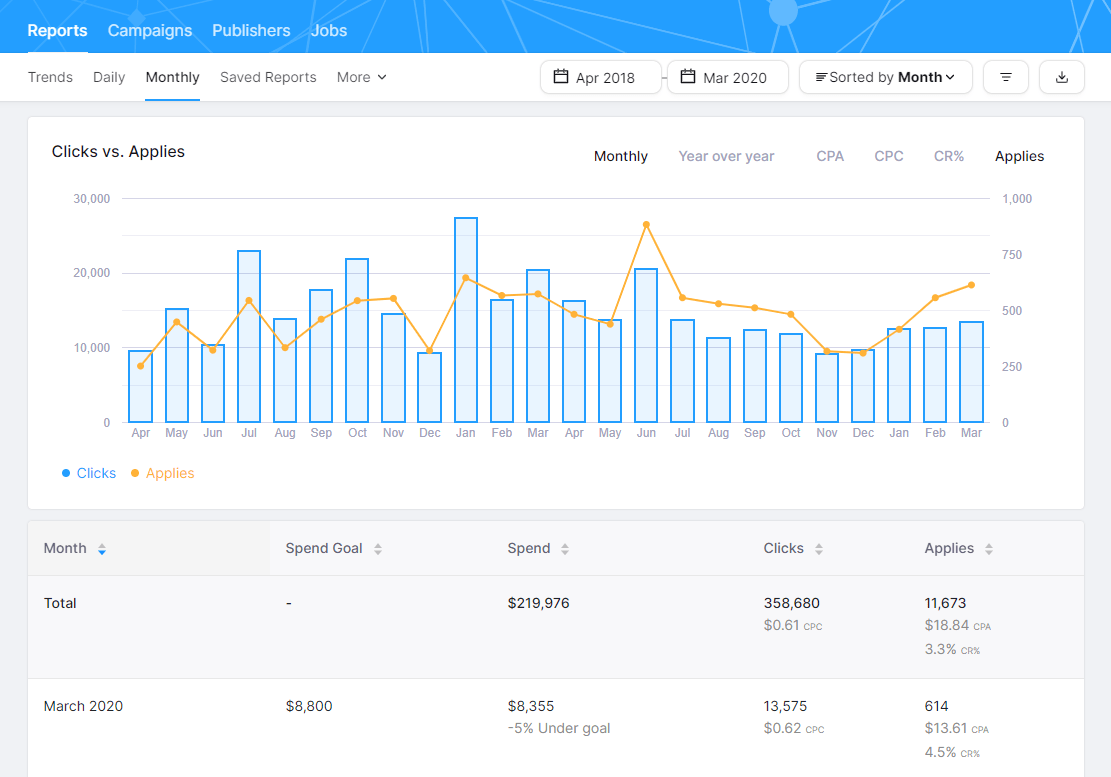Screen dimensions: 1111x777
Task: Click the sort lines icon in Sorted by button
Action: tap(822, 76)
